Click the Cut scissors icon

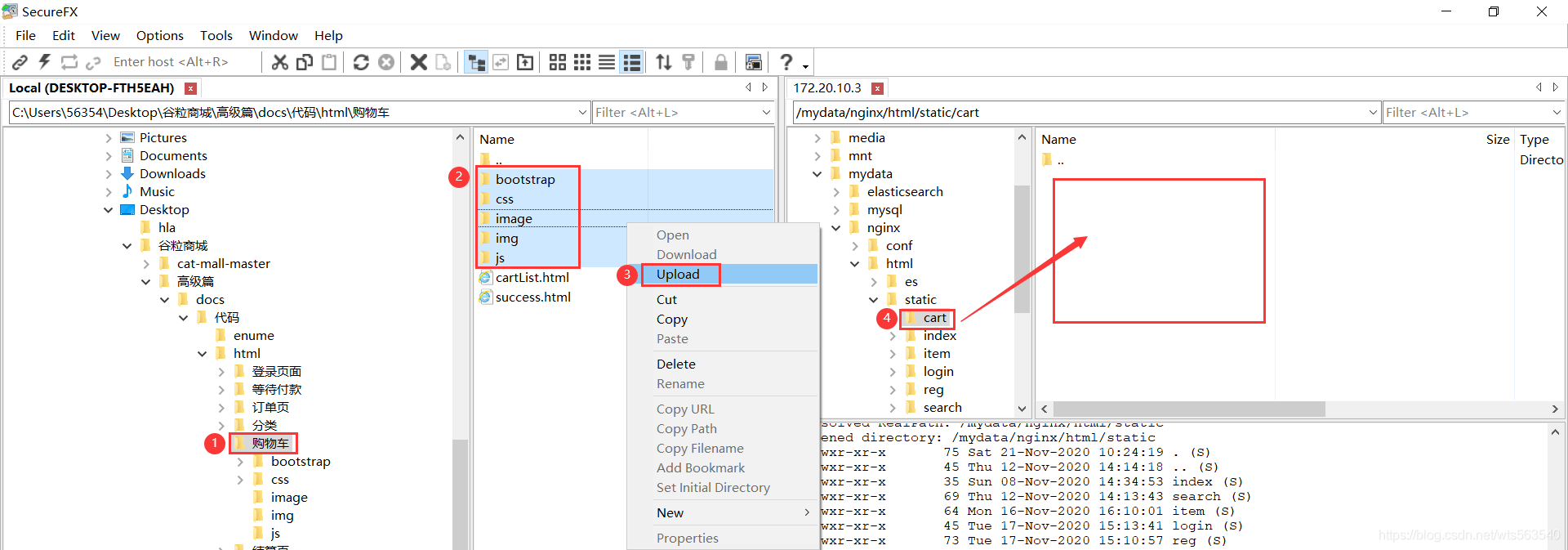pyautogui.click(x=280, y=62)
